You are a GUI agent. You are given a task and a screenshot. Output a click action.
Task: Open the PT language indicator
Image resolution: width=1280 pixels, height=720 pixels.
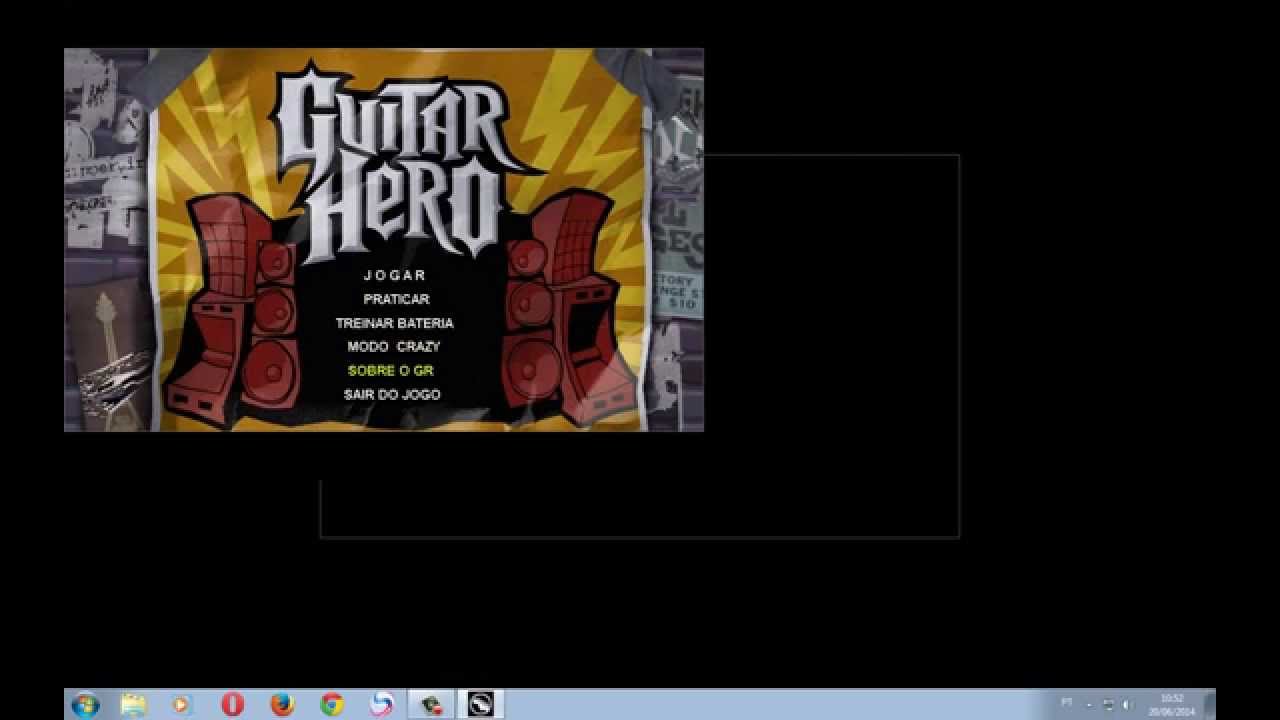click(x=1067, y=704)
